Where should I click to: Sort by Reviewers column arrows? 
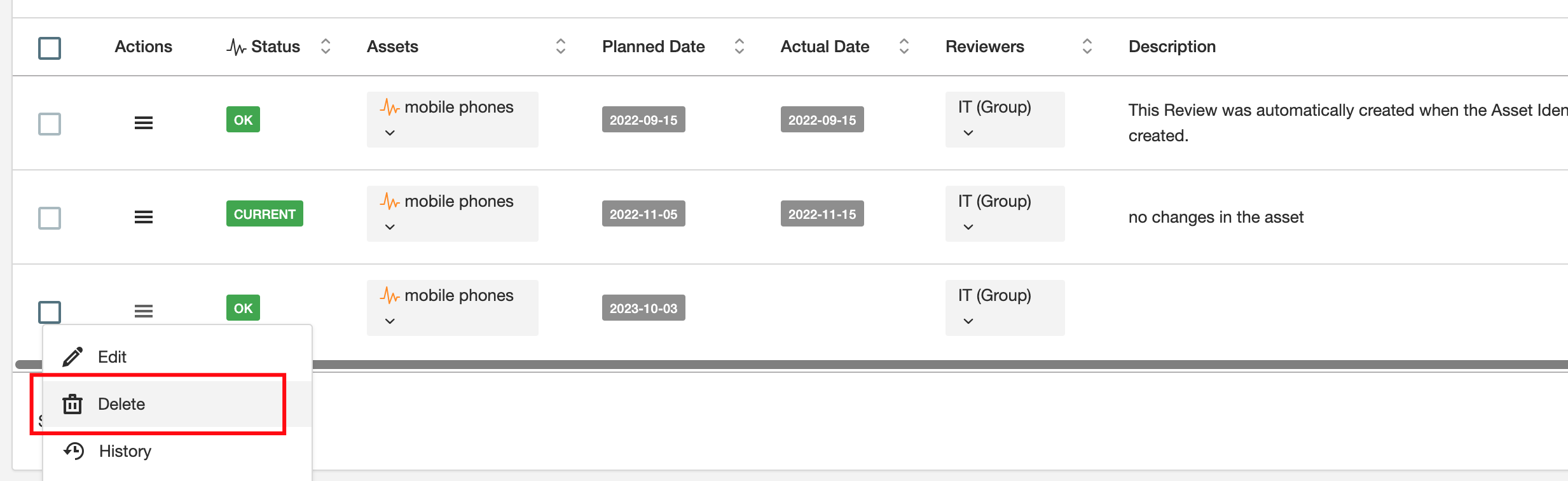click(1087, 46)
